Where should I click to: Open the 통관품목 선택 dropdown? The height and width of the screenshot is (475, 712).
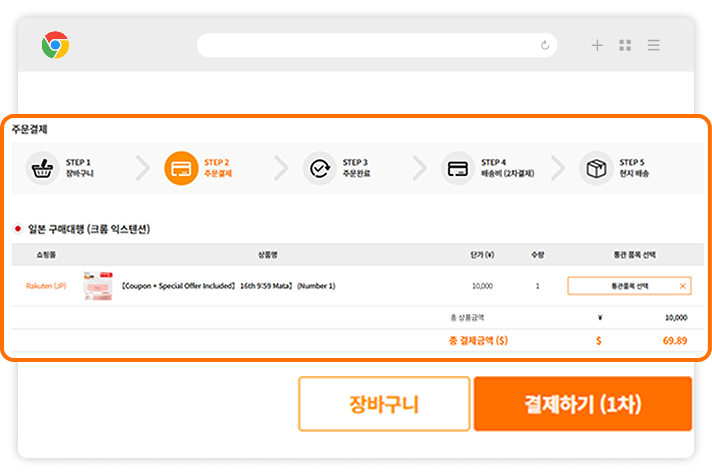pyautogui.click(x=622, y=286)
